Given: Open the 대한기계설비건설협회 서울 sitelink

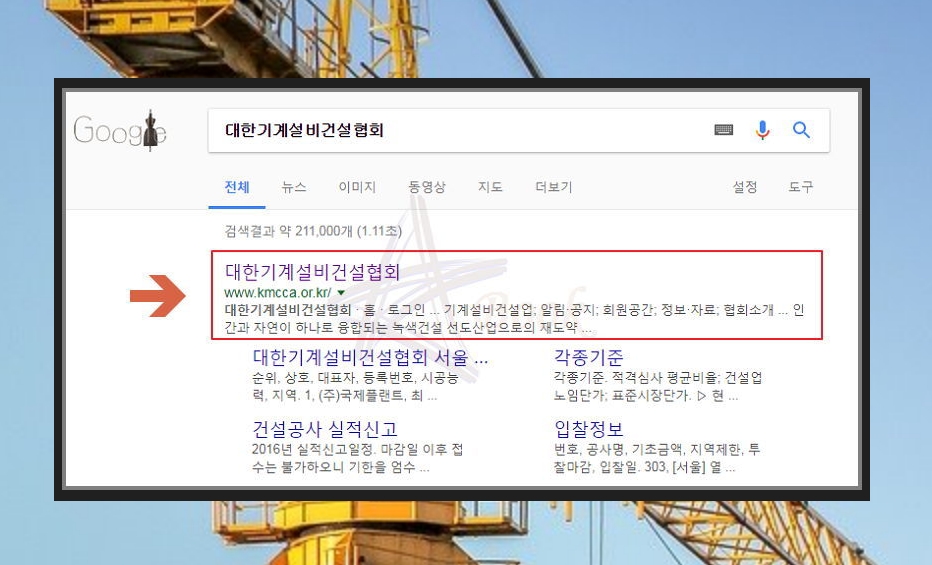Looking at the screenshot, I should [370, 357].
